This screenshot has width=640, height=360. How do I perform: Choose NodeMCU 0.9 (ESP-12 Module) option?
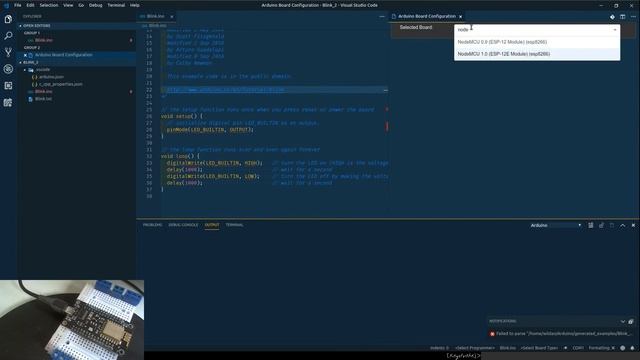point(537,42)
